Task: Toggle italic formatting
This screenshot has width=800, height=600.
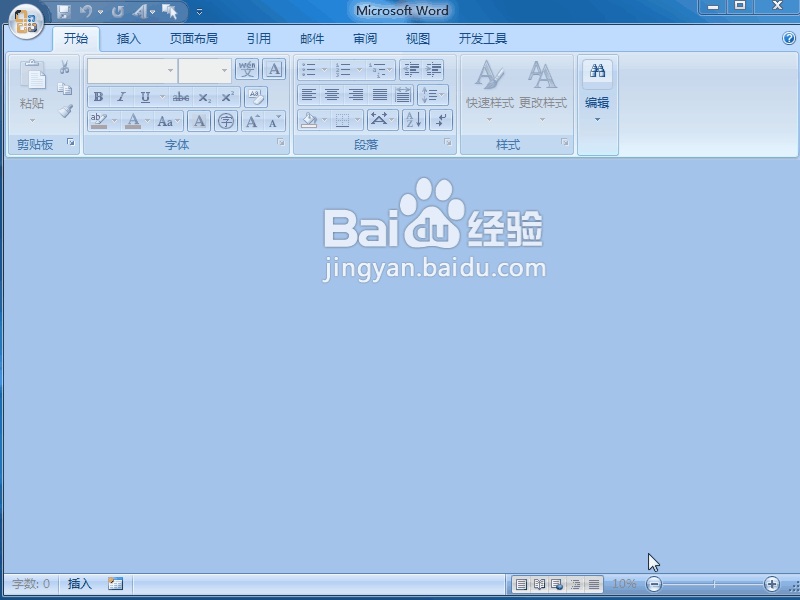Action: [x=121, y=96]
